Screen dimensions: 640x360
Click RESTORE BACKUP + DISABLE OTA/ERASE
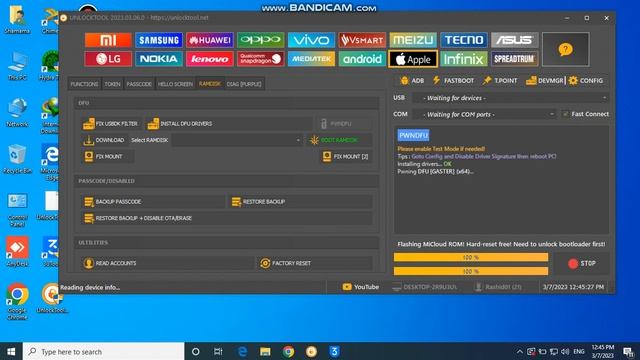tap(227, 218)
